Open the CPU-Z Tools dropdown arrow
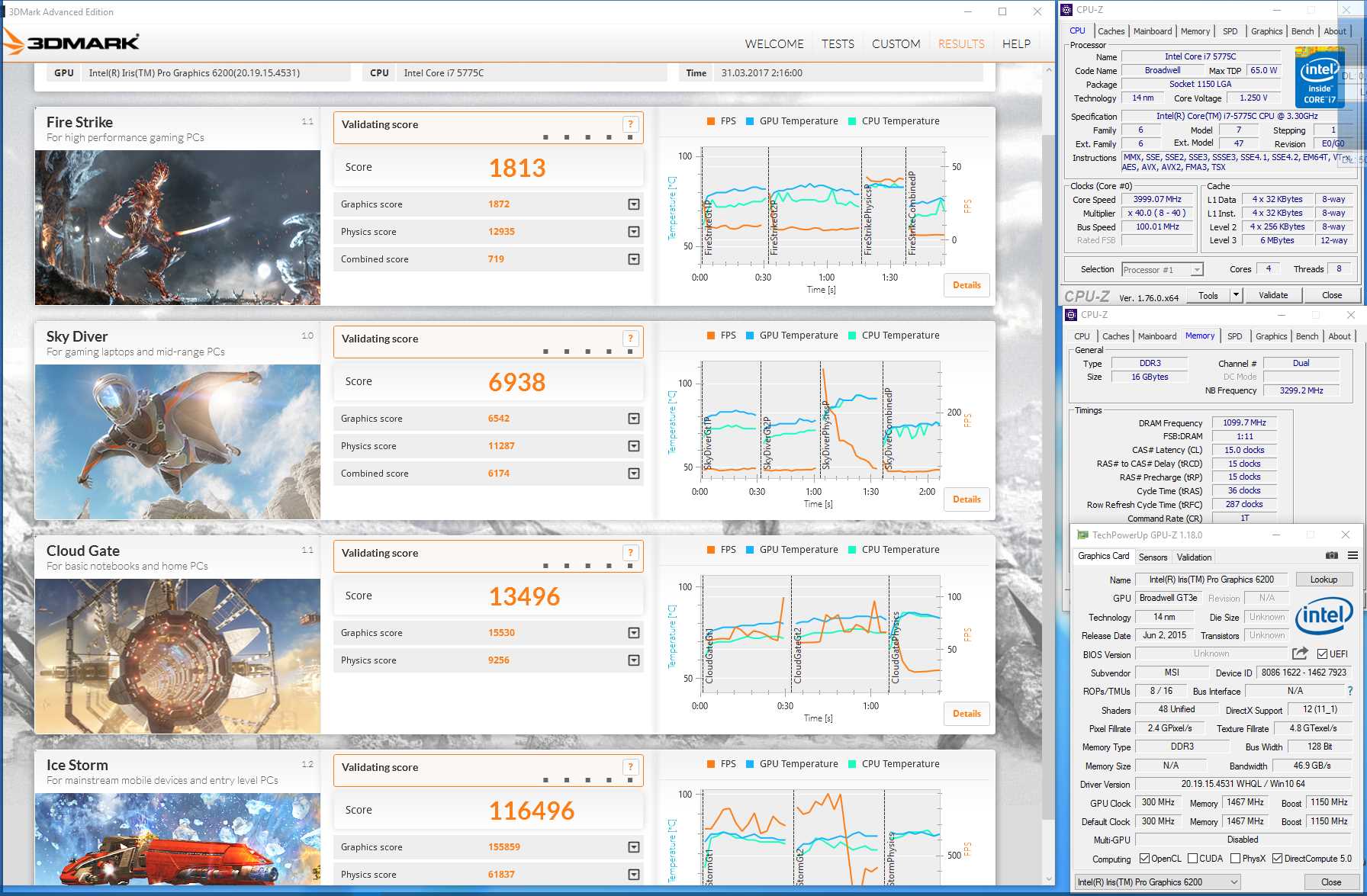The height and width of the screenshot is (896, 1367). point(1236,295)
